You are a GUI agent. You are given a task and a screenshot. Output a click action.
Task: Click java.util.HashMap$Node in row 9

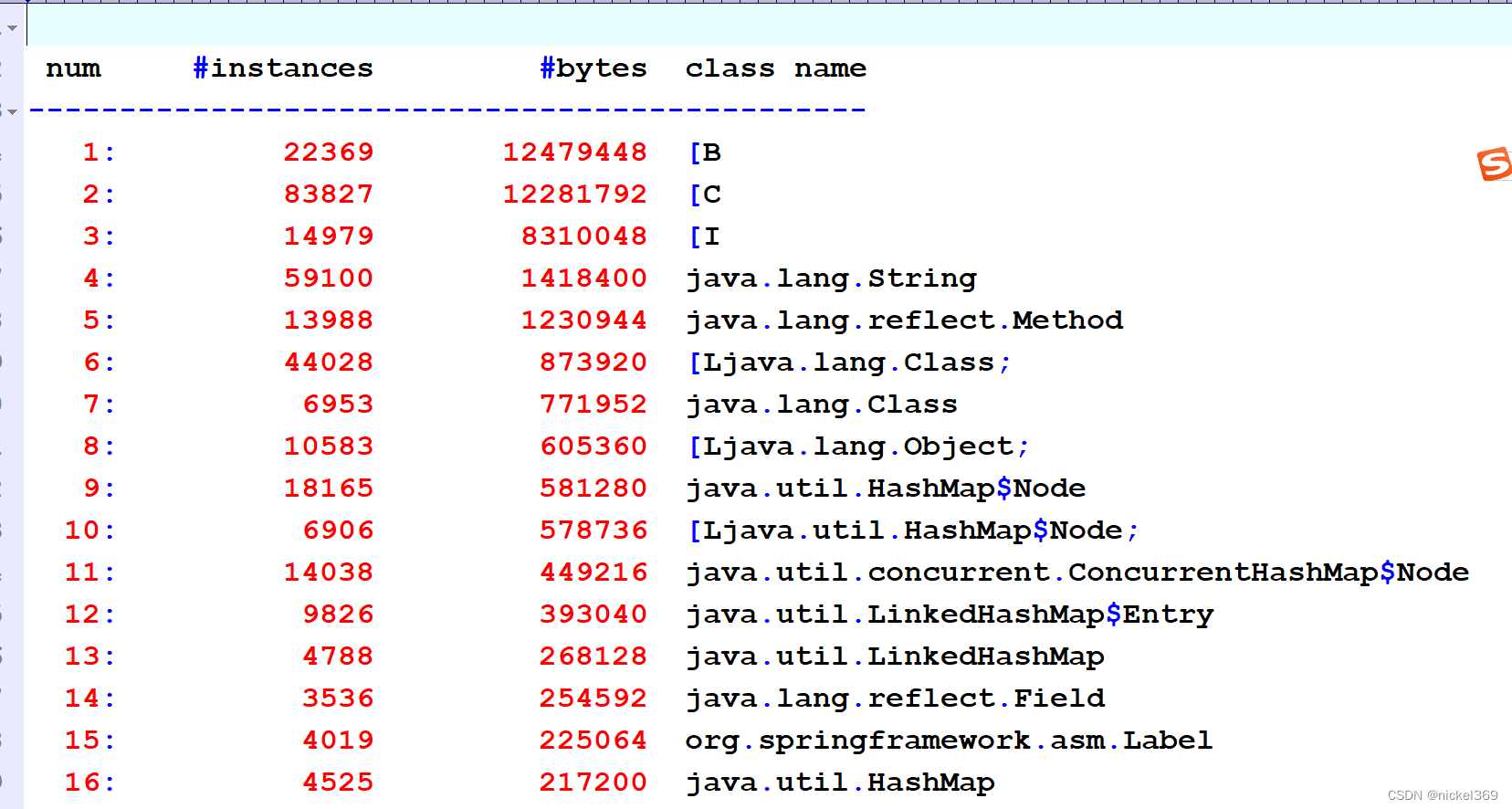[x=886, y=489]
